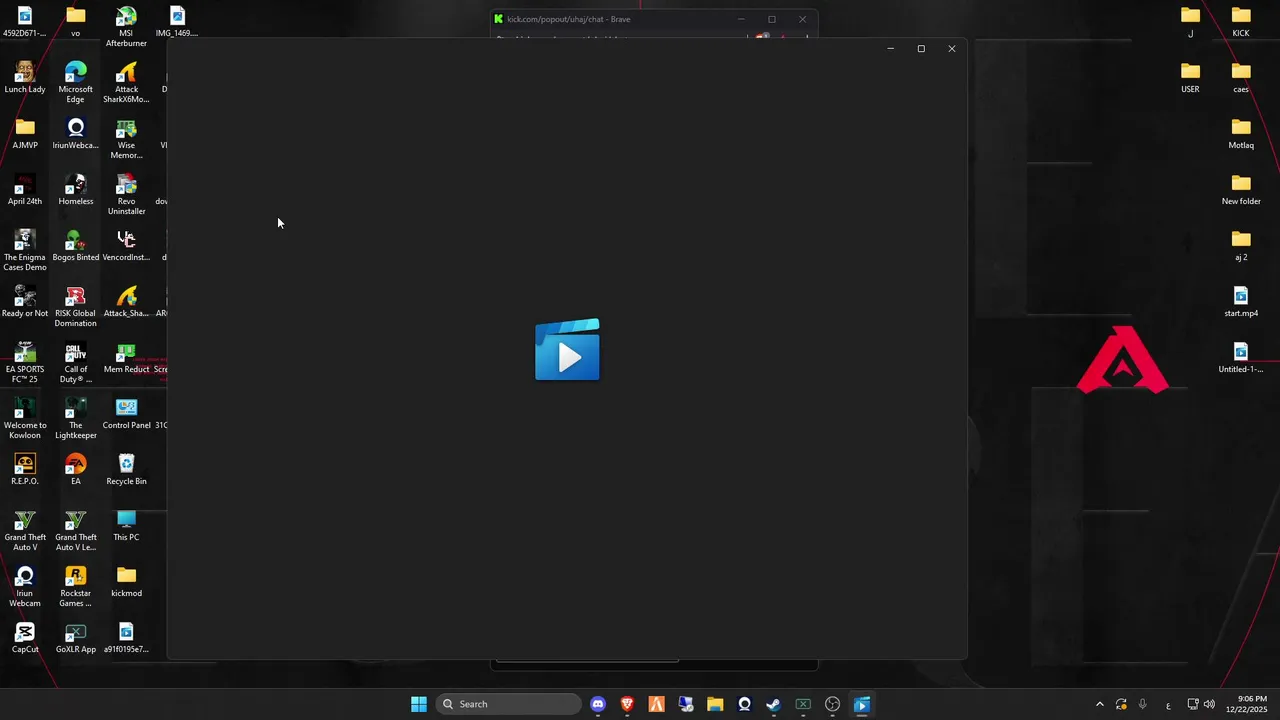The width and height of the screenshot is (1280, 720).
Task: Select the Bogos Binted desktop shortcut
Action: [76, 246]
